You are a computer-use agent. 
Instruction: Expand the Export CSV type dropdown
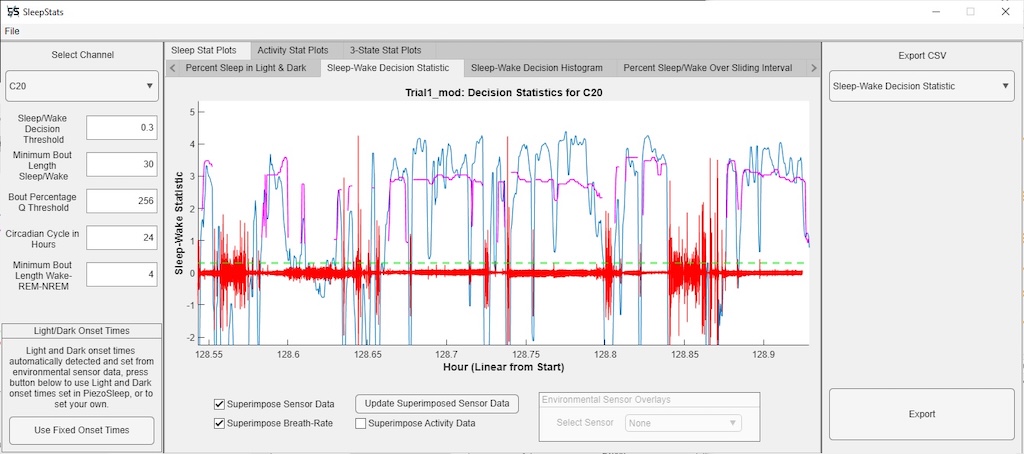[921, 87]
